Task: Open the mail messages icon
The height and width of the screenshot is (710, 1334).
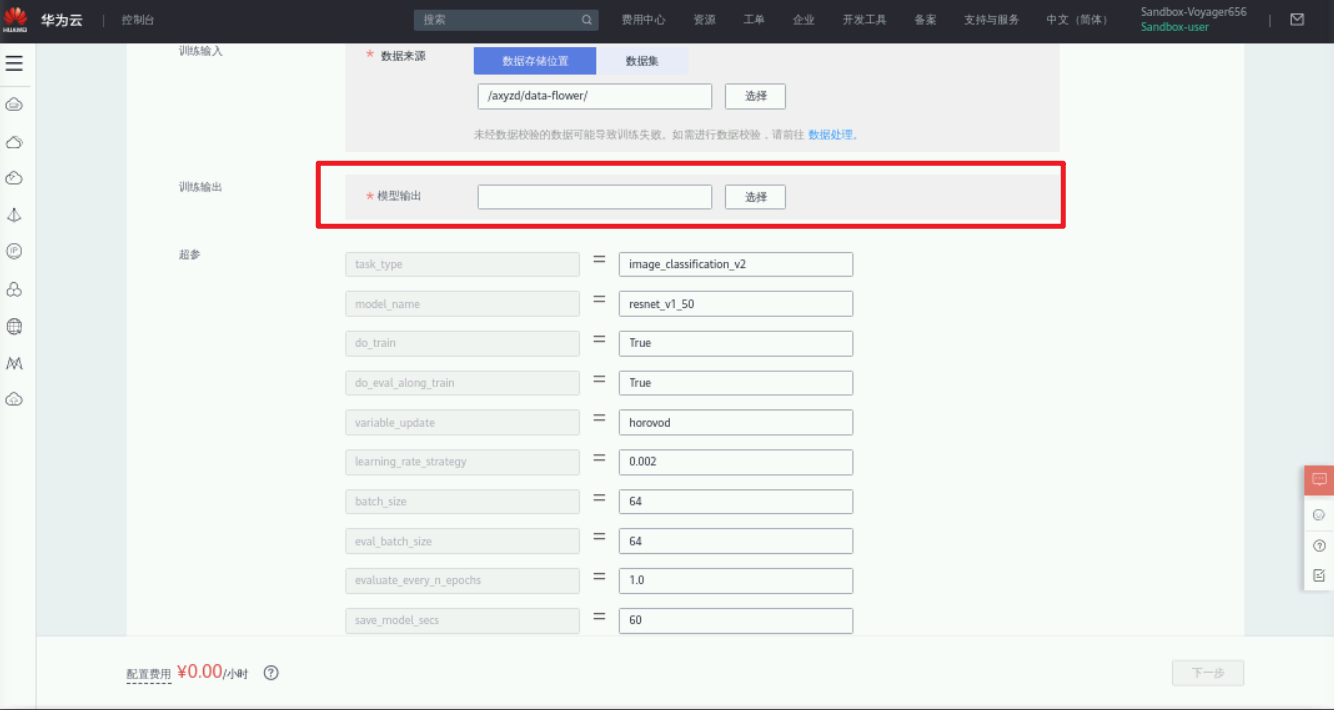Action: click(x=1297, y=19)
